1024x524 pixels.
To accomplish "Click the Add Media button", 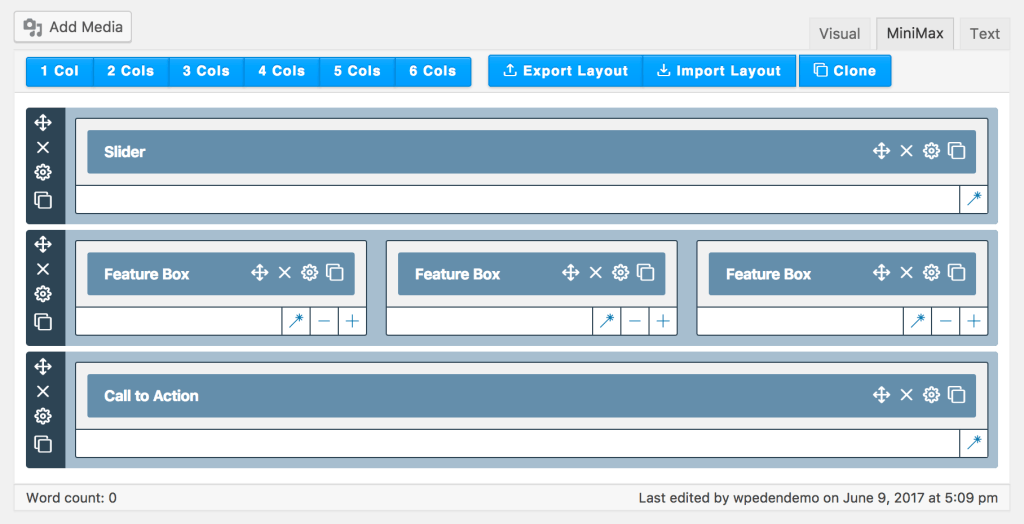I will (x=73, y=27).
